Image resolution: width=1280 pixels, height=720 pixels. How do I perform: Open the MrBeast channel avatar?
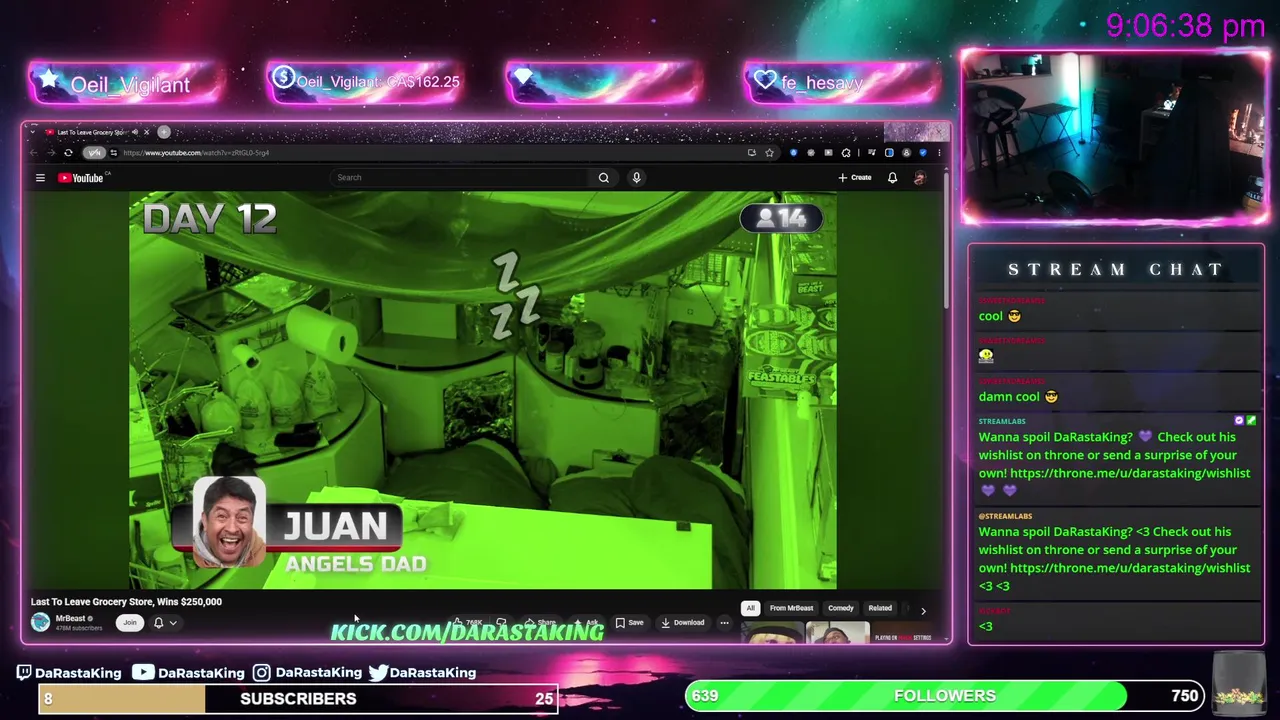click(x=40, y=622)
